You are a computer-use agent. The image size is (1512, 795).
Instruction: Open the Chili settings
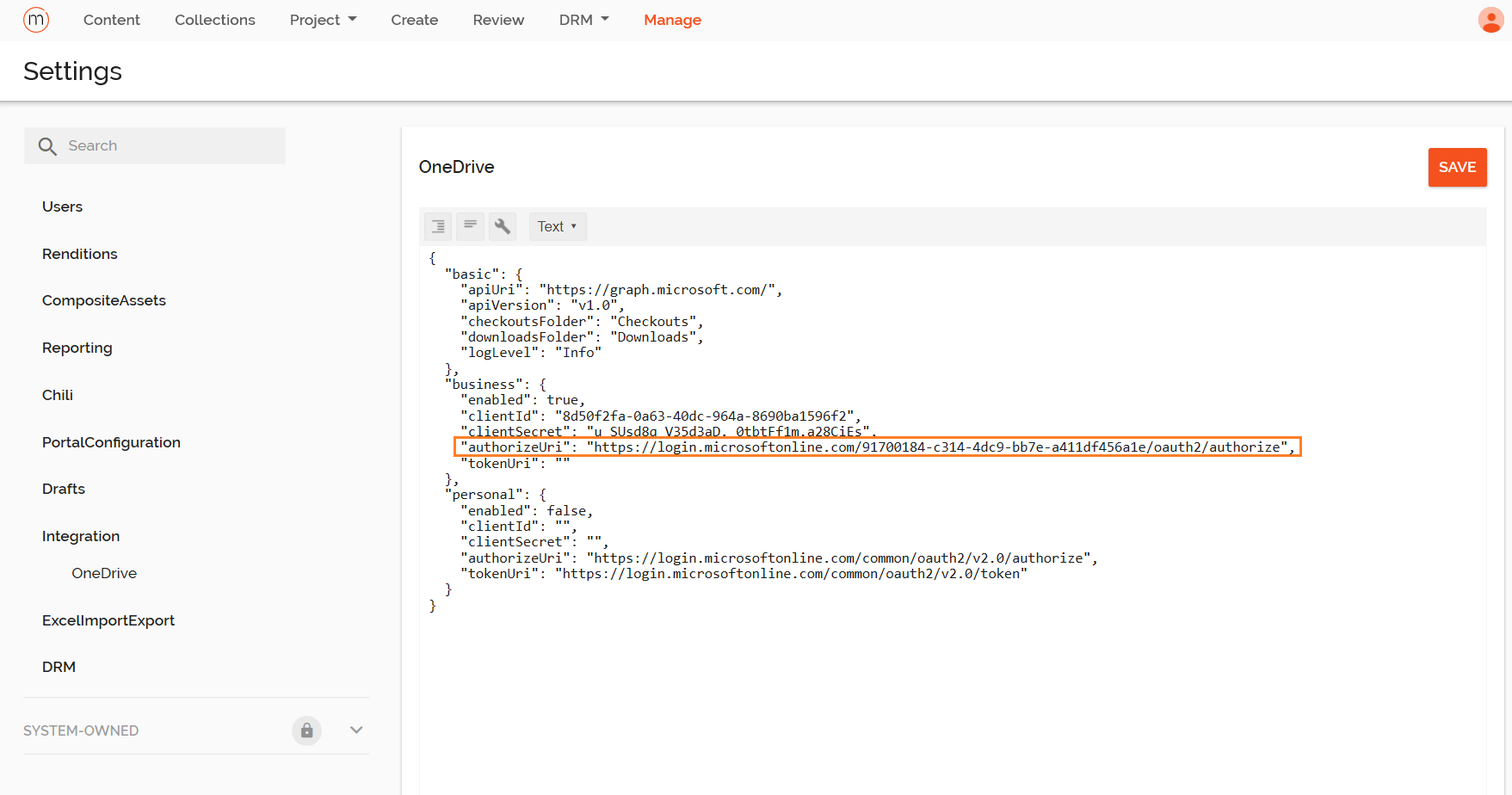tap(58, 395)
